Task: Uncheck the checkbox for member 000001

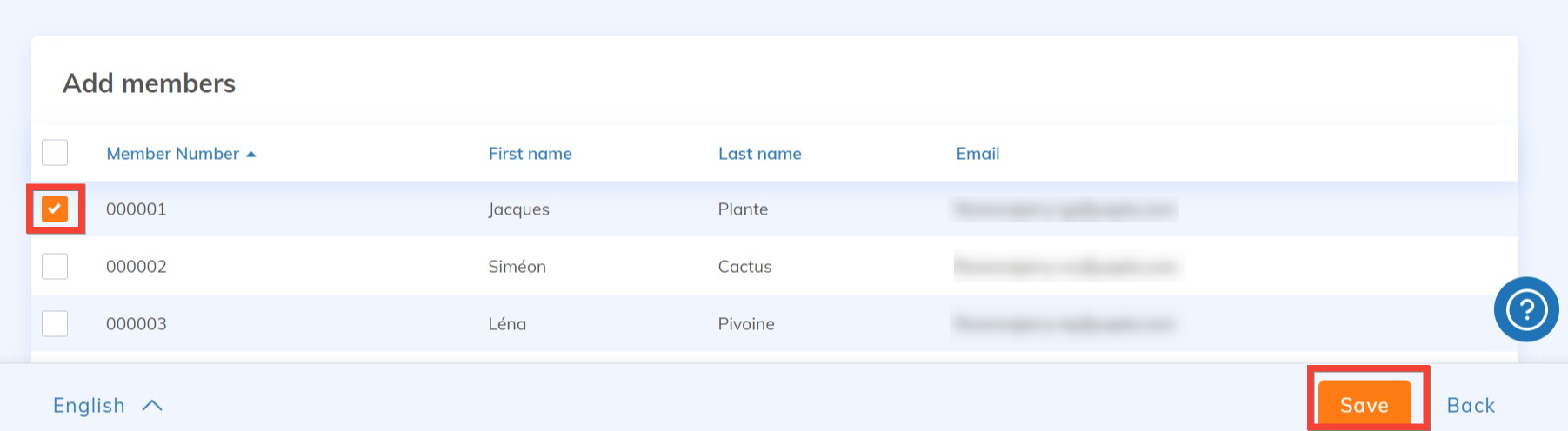Action: [55, 209]
